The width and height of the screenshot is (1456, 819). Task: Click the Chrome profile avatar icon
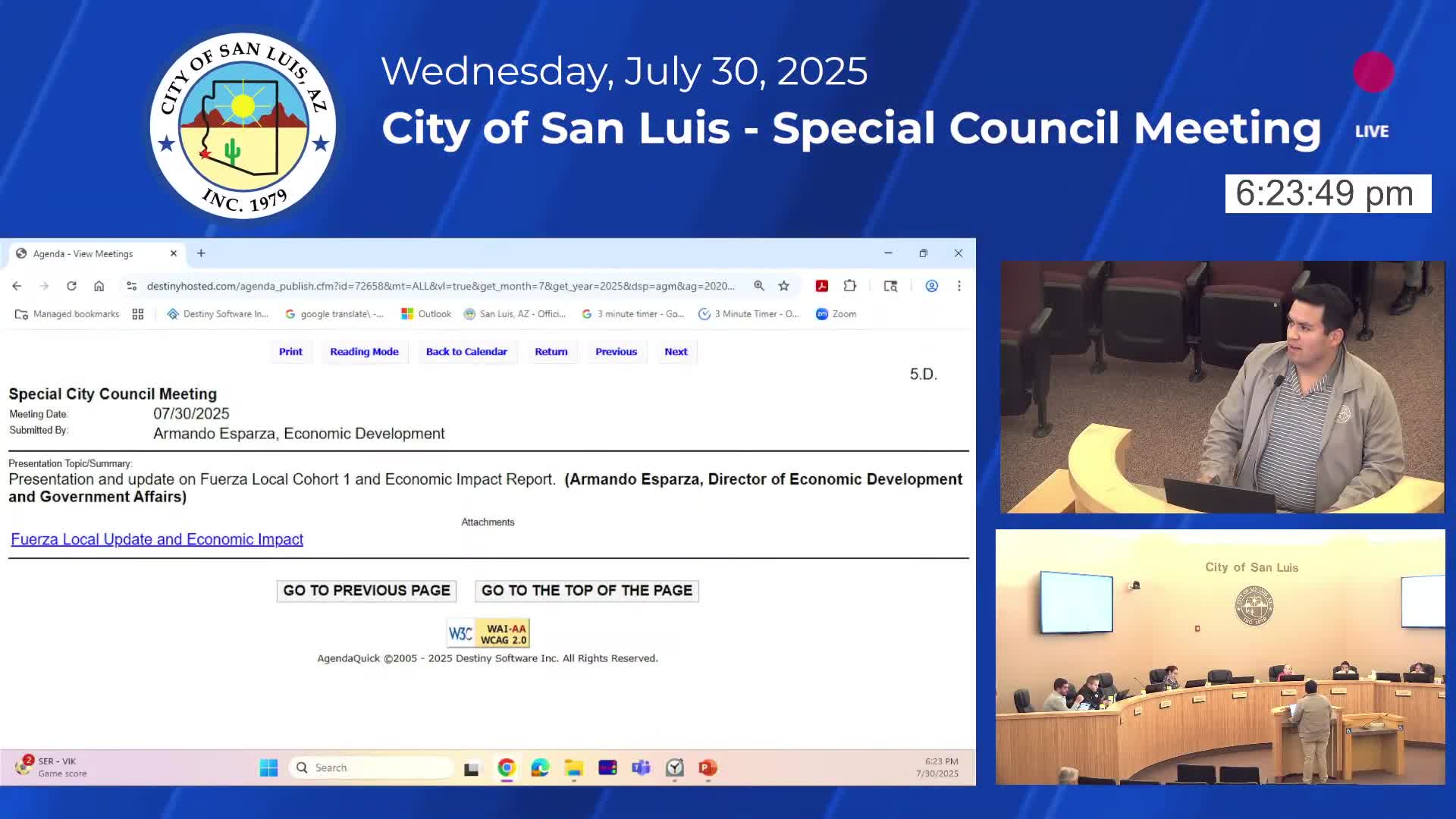pos(931,286)
